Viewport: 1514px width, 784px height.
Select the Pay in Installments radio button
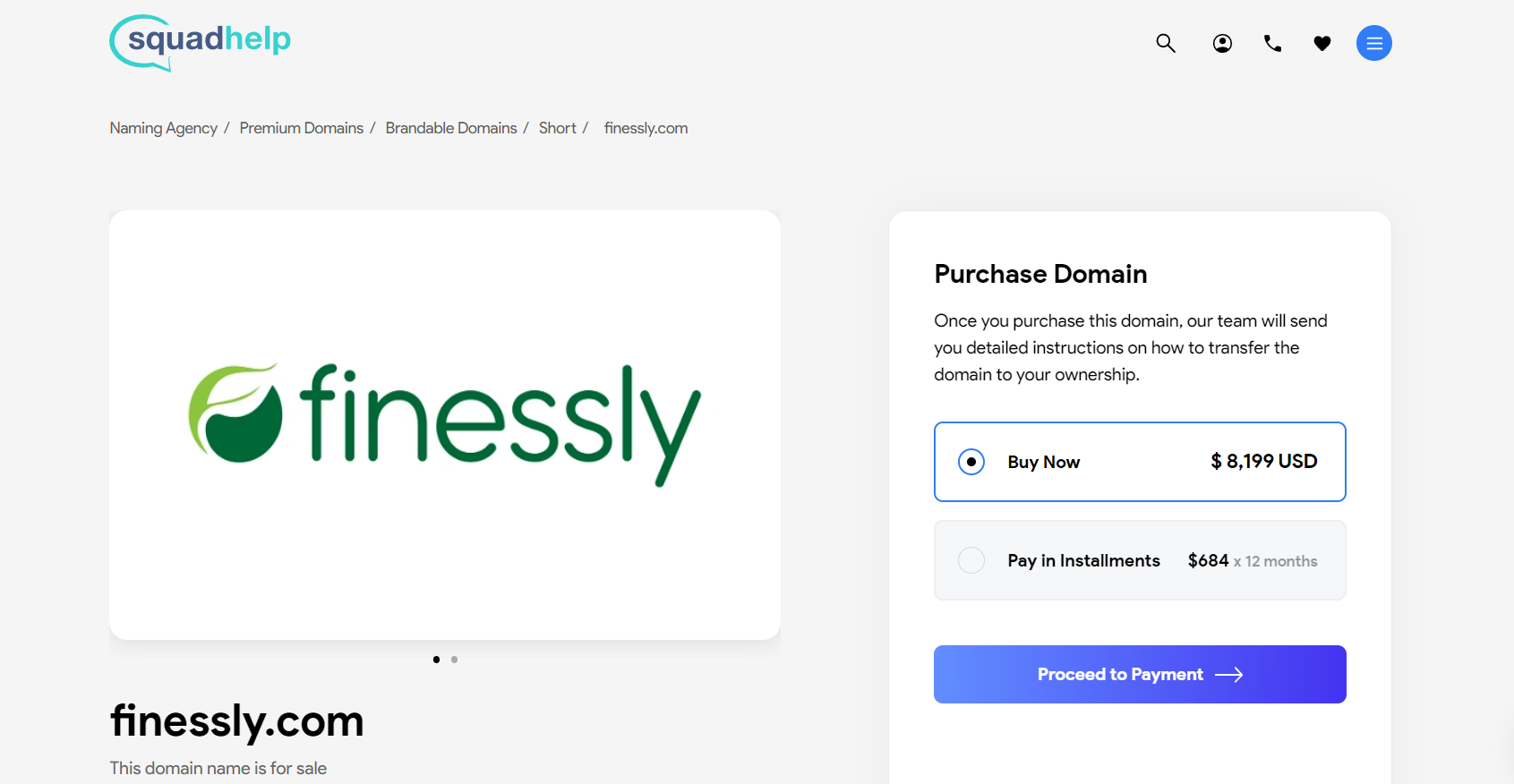pos(971,560)
